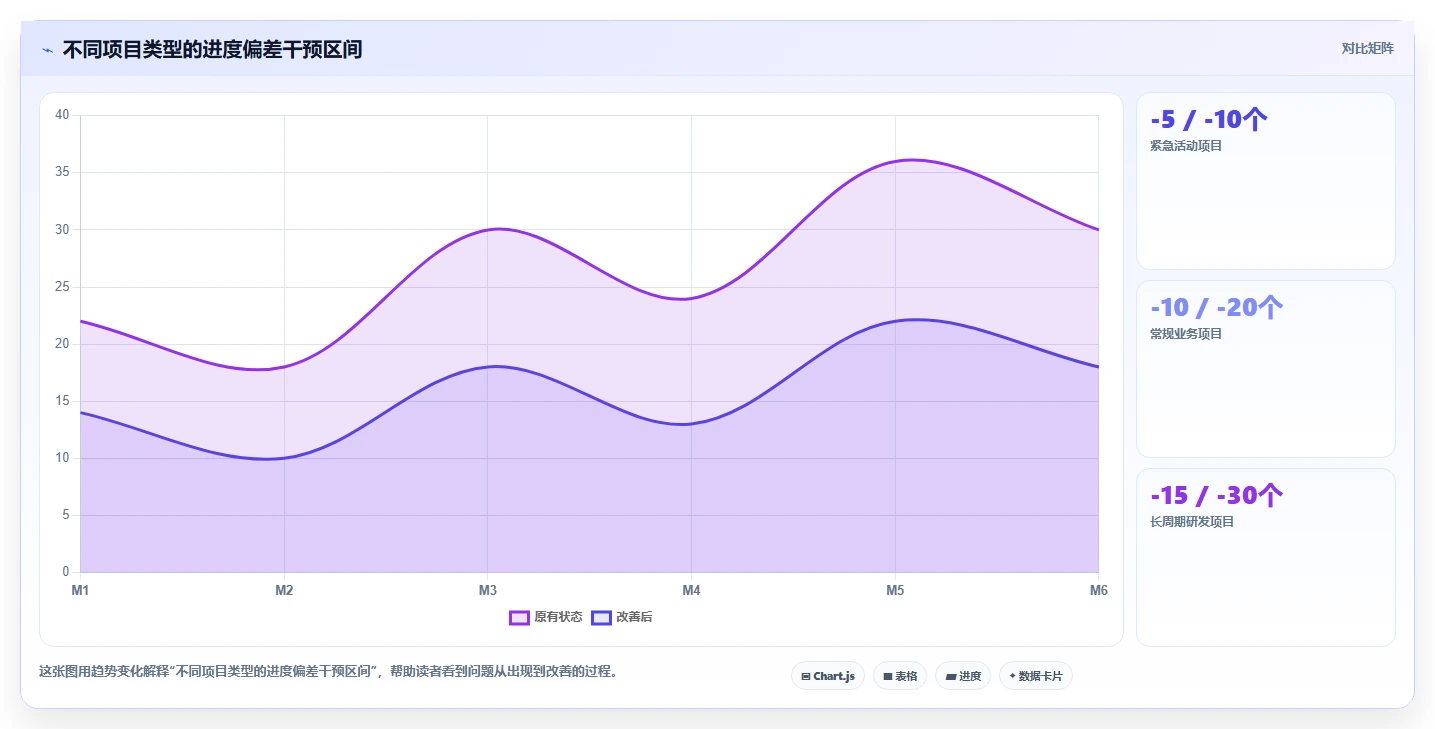The height and width of the screenshot is (729, 1435).
Task: Click the purple 原有状态 legend swatch
Action: coord(519,617)
